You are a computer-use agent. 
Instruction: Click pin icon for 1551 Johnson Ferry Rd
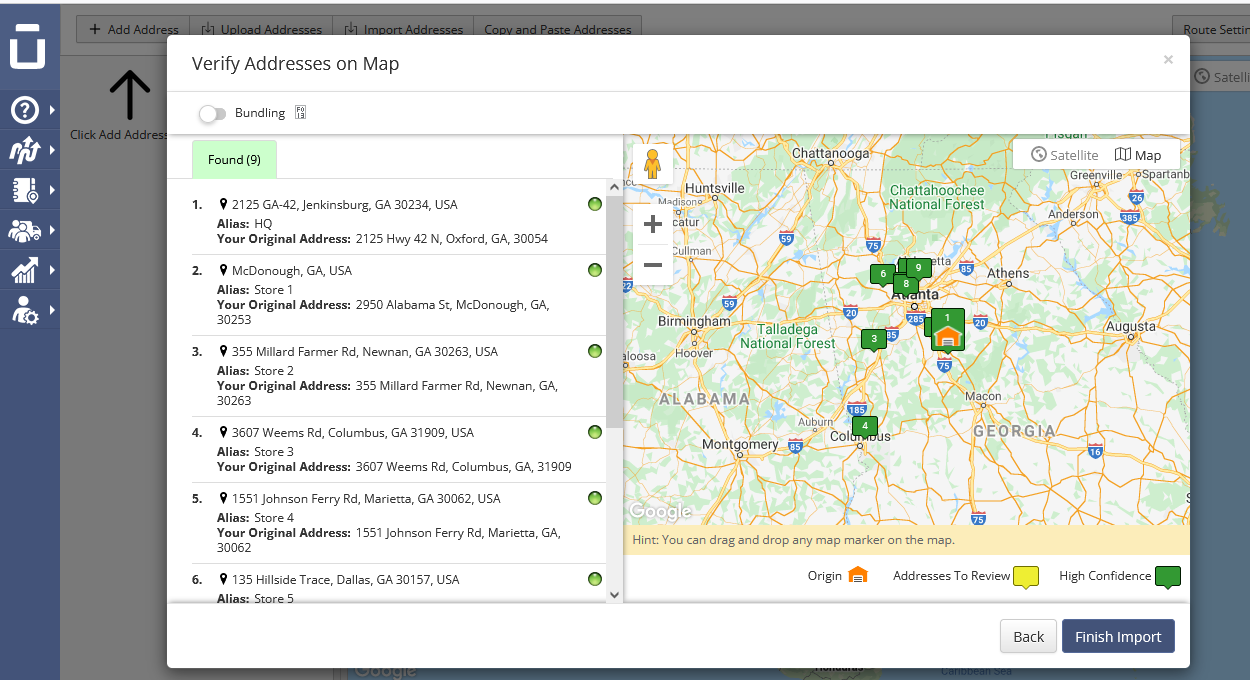pos(224,498)
